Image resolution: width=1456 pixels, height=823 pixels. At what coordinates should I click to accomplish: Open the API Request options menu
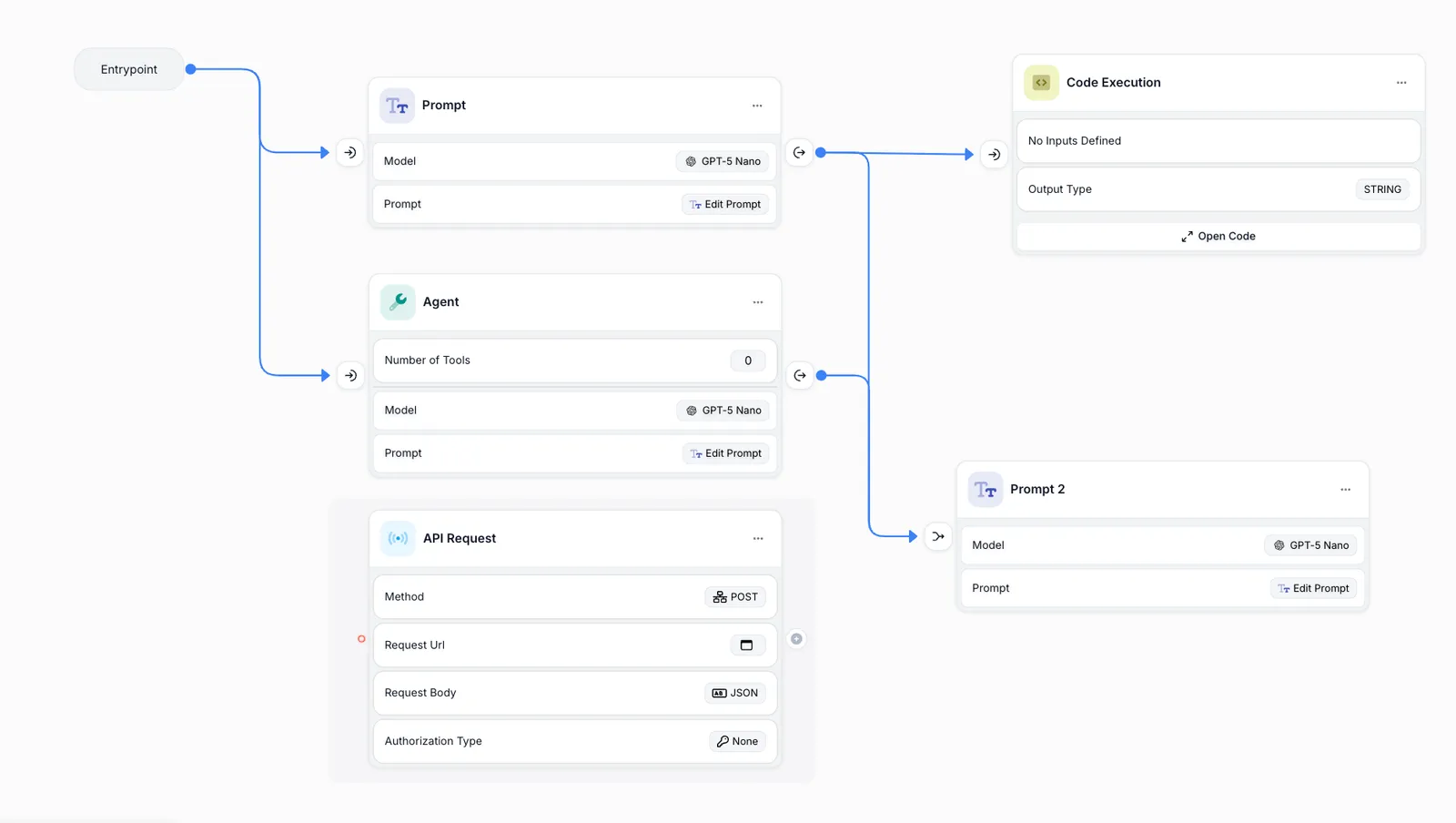[758, 538]
